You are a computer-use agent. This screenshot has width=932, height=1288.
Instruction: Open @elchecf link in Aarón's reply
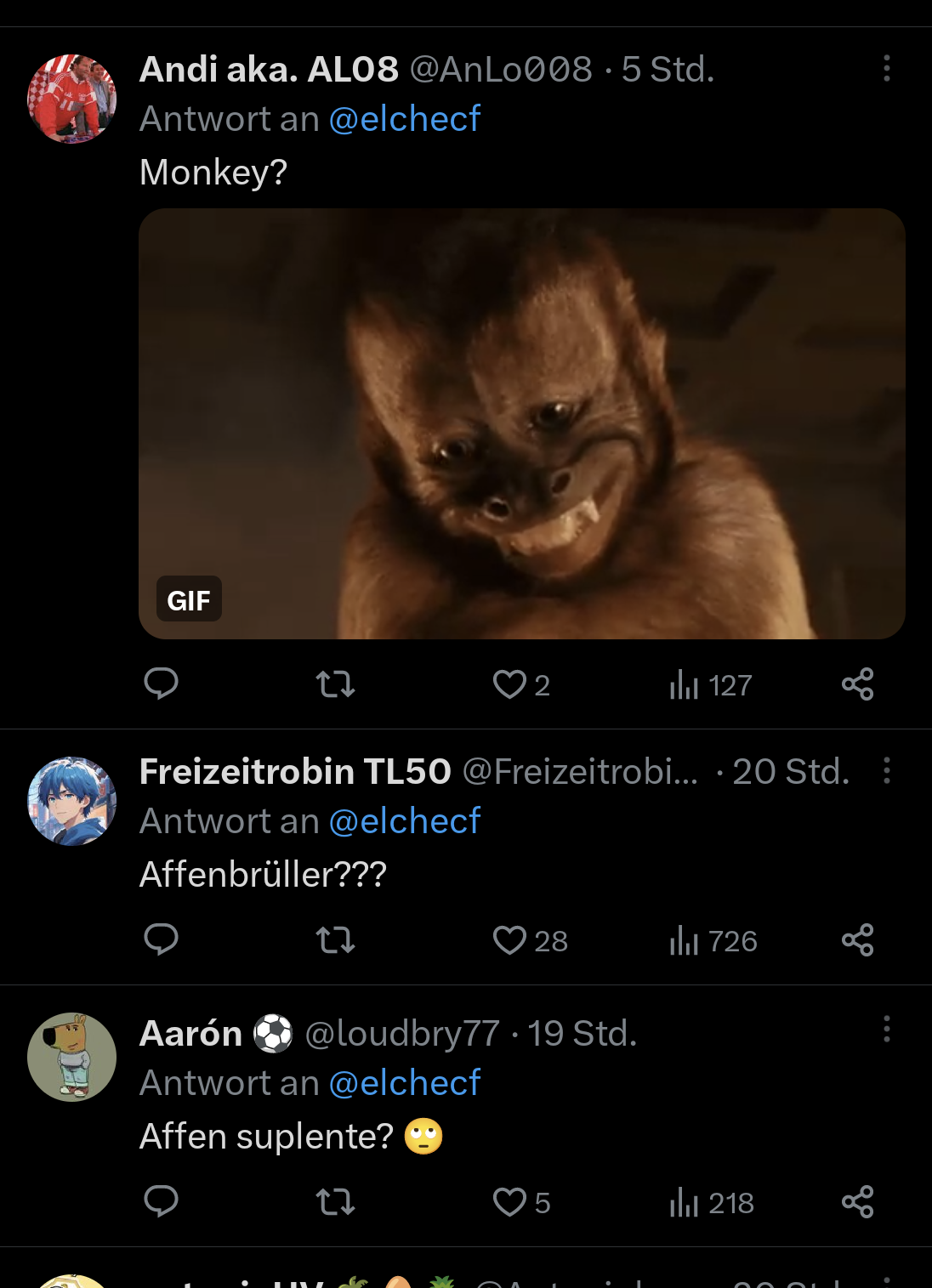[x=405, y=1083]
